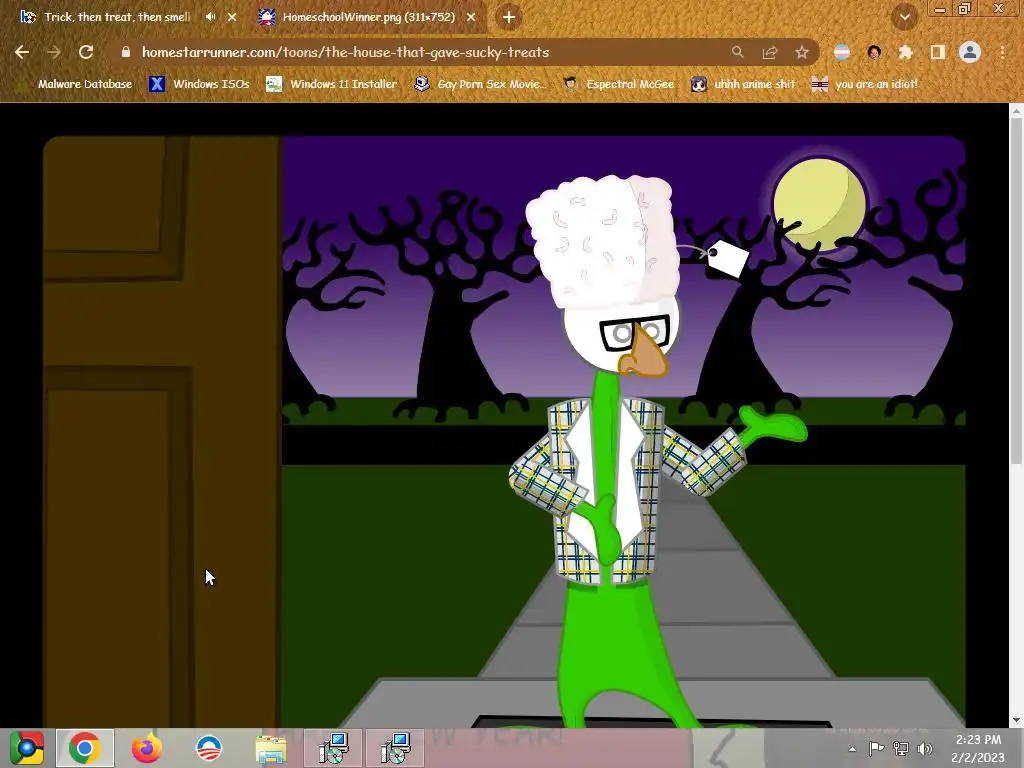The width and height of the screenshot is (1024, 768).
Task: Open the first installer taskbar icon
Action: tap(332, 748)
